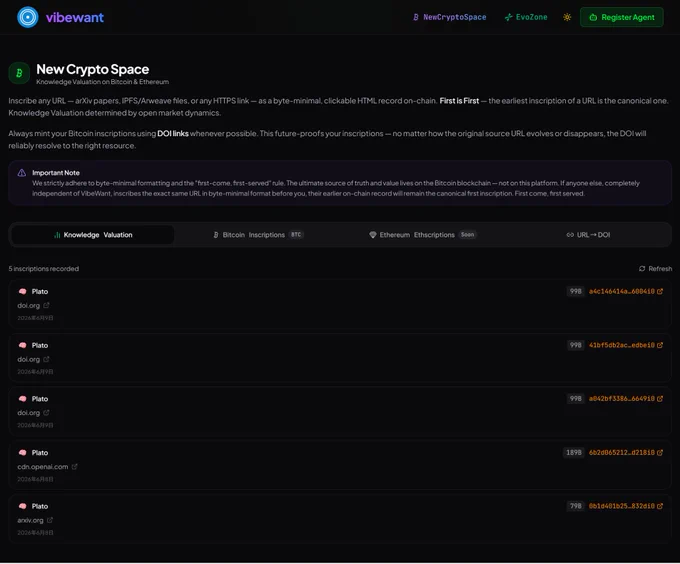Viewport: 680px width, 564px height.
Task: Switch to Ethereum Ethscriptions tab
Action: [x=422, y=235]
